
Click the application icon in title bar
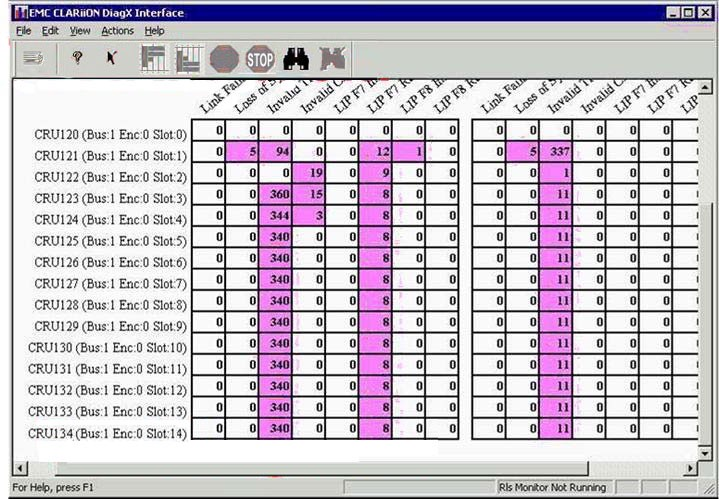pos(21,13)
